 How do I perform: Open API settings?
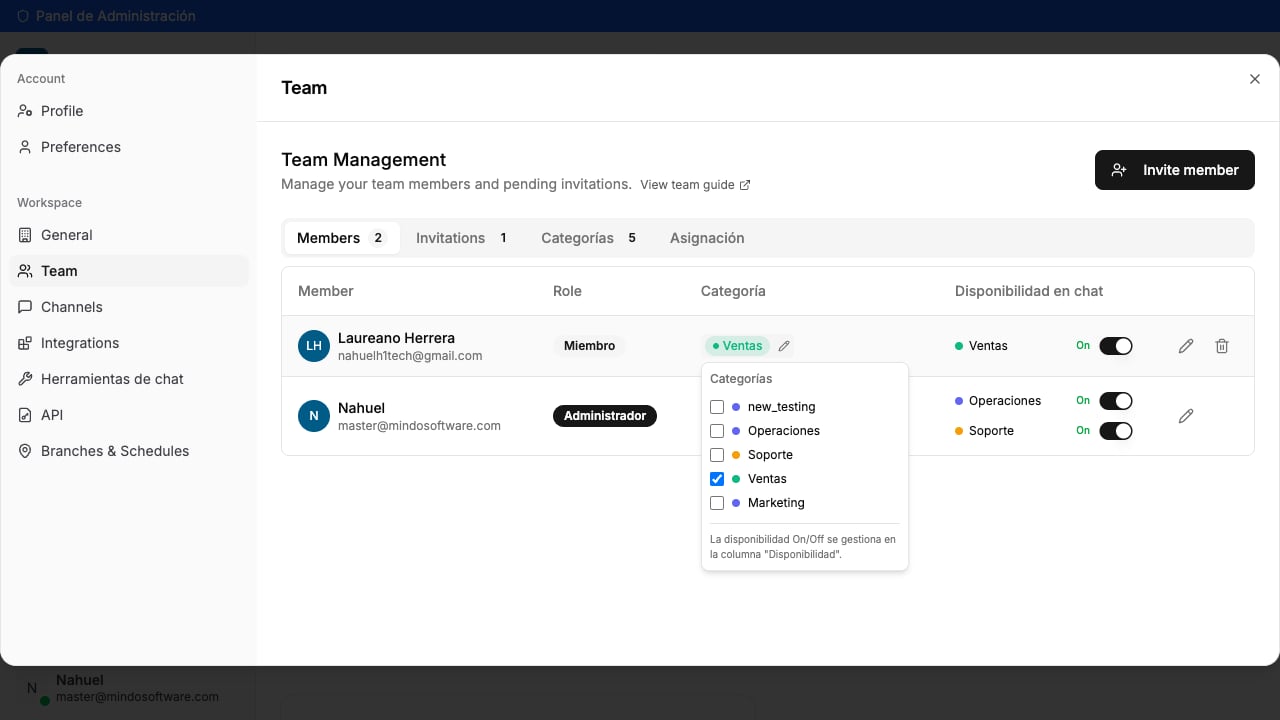point(129,415)
